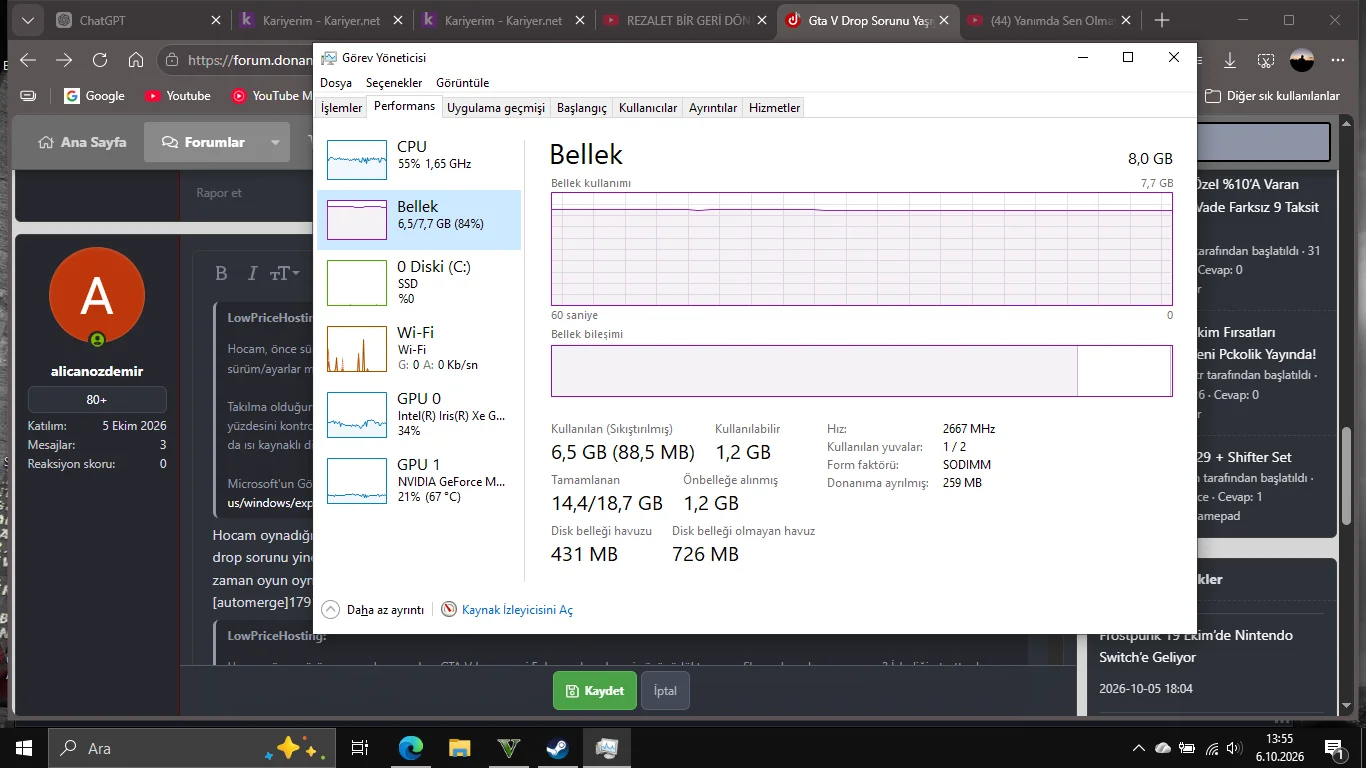Open the Windows Start menu
The image size is (1366, 768).
[x=24, y=748]
